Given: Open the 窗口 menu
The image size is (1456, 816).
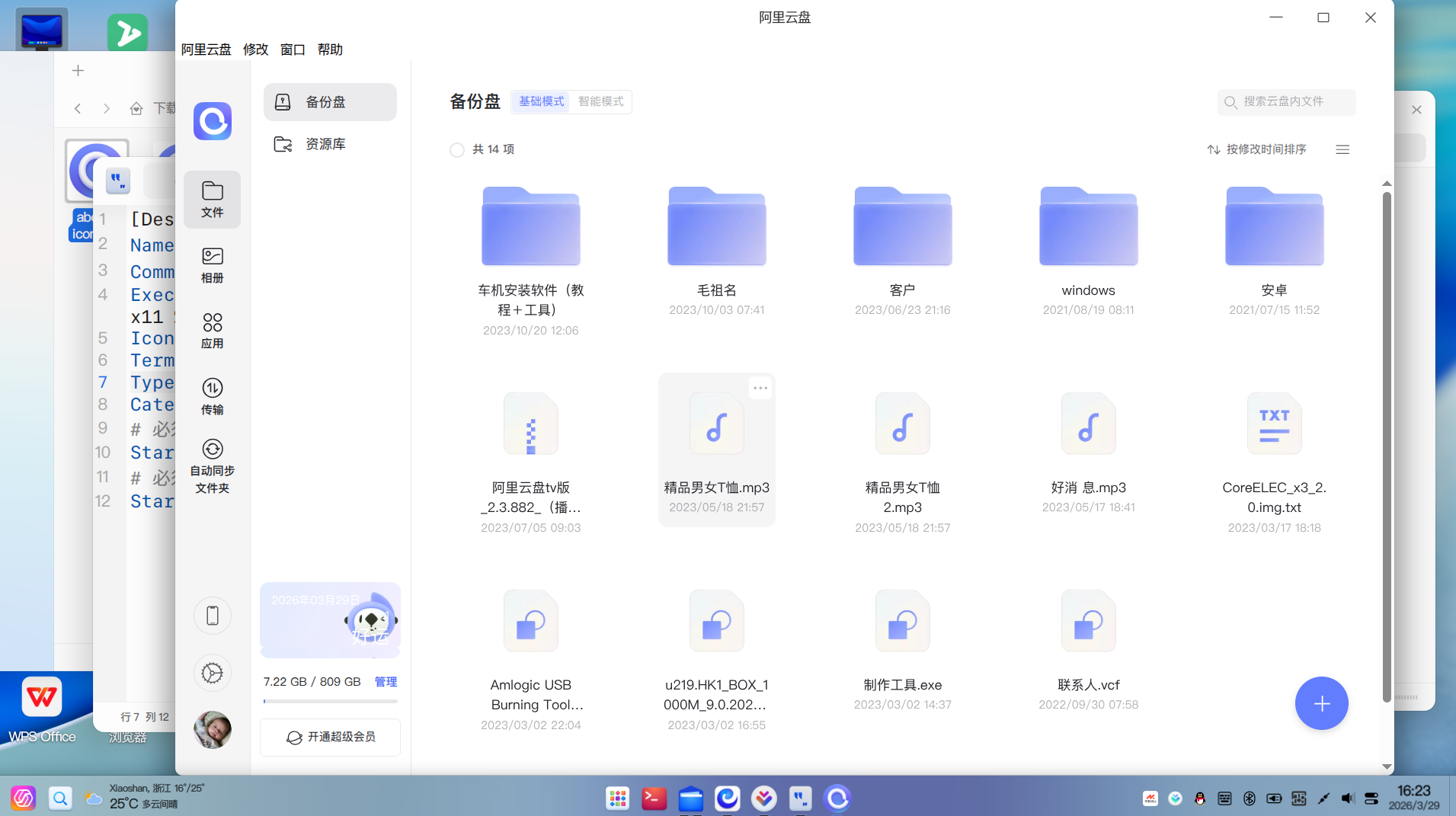Looking at the screenshot, I should (292, 50).
